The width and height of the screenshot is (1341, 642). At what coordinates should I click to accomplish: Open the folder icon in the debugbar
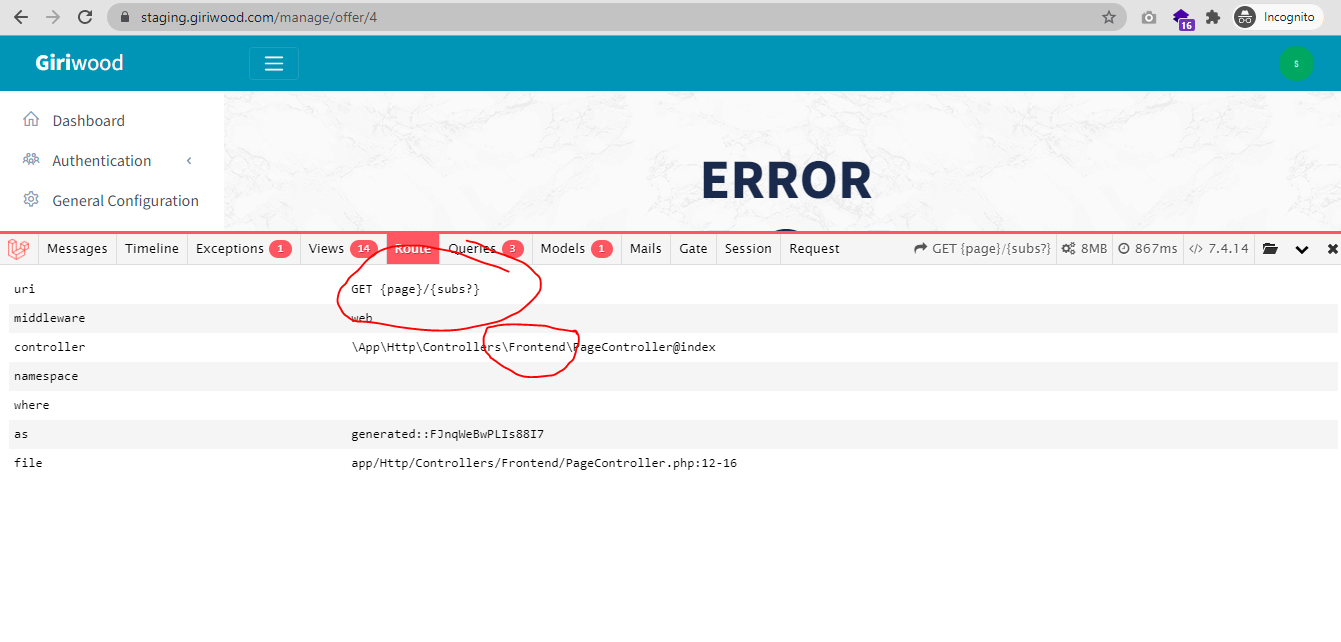pyautogui.click(x=1270, y=248)
